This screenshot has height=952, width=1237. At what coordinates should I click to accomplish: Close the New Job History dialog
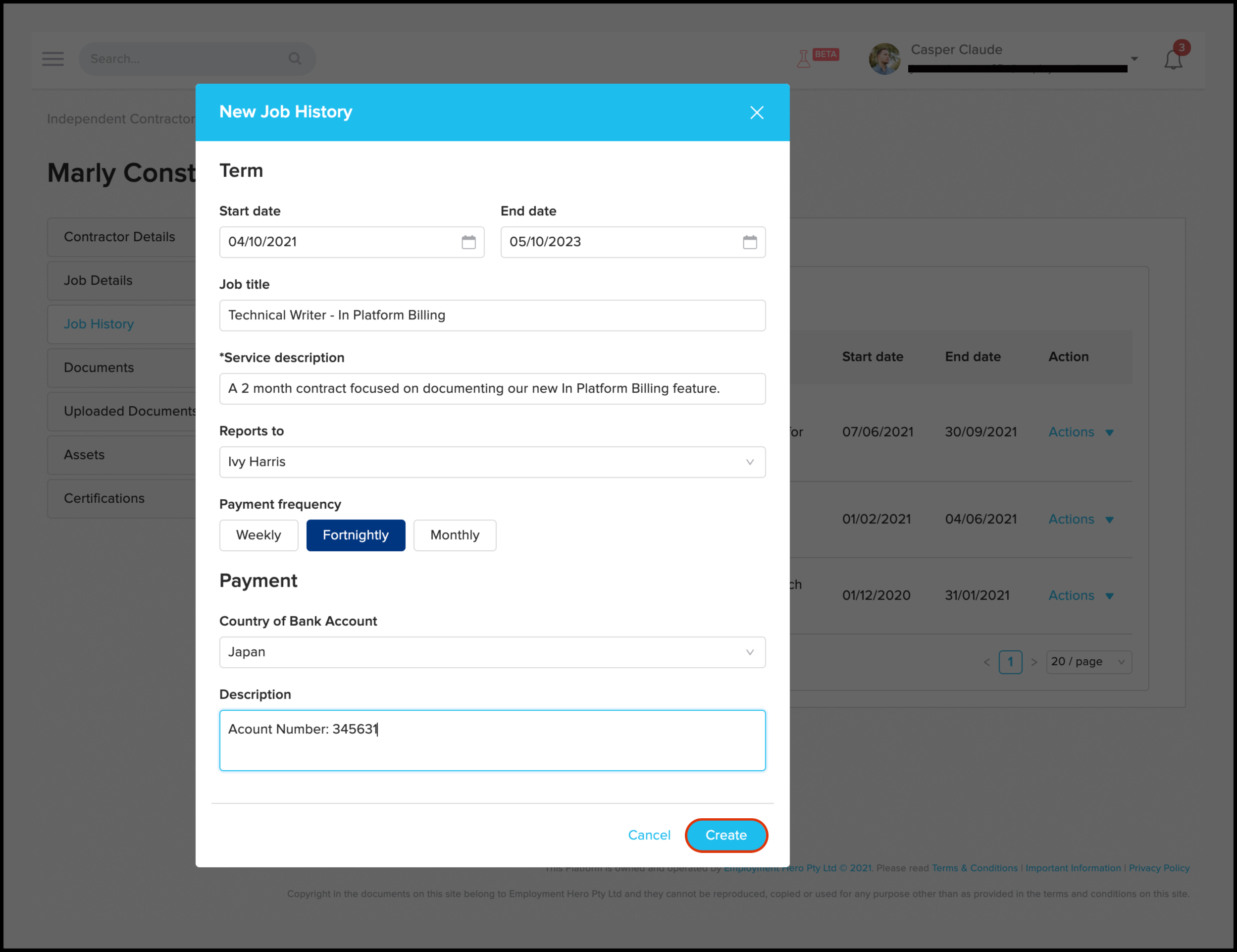[x=757, y=112]
